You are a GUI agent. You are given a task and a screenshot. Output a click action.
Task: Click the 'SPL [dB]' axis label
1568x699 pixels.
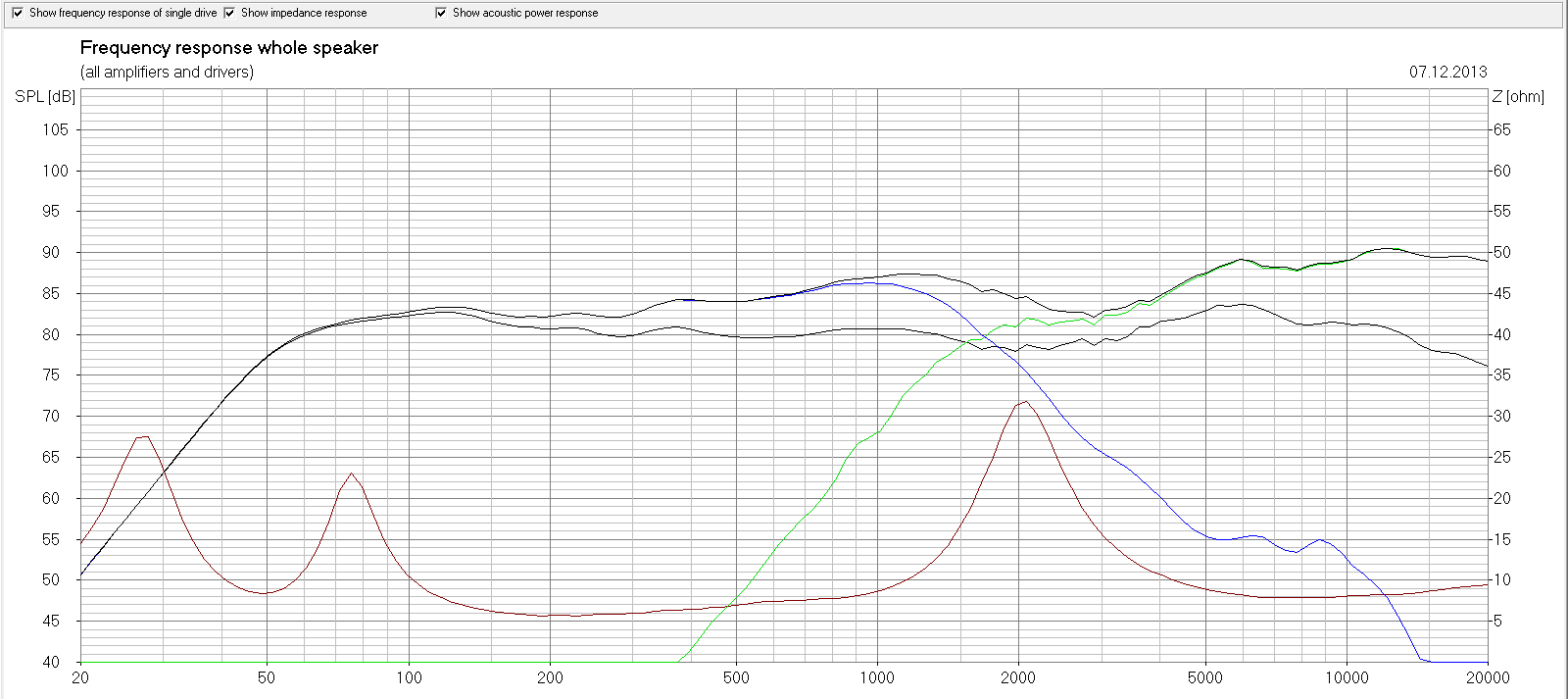click(45, 96)
